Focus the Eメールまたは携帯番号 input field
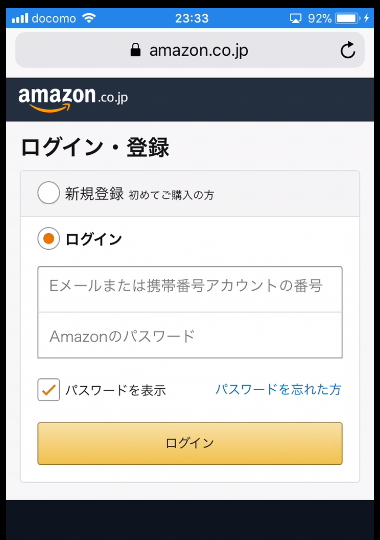Screen dimensions: 380x540 190,289
